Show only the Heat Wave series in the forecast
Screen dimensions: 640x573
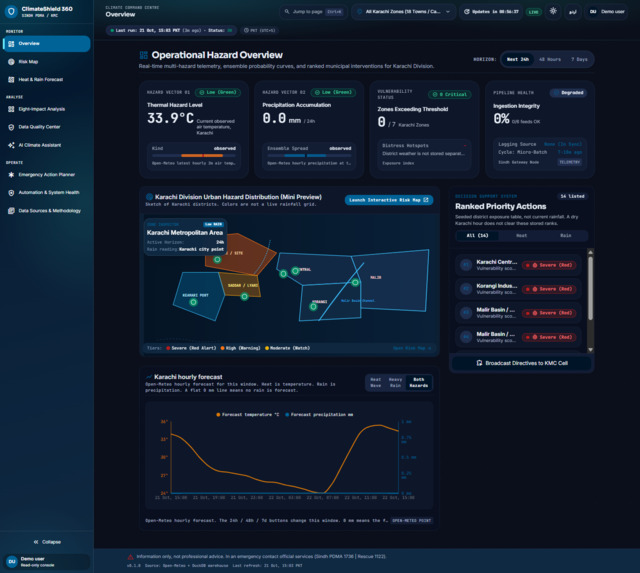376,382
